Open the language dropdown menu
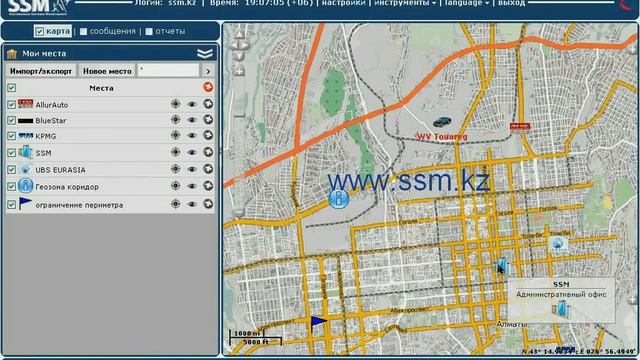 (x=467, y=3)
